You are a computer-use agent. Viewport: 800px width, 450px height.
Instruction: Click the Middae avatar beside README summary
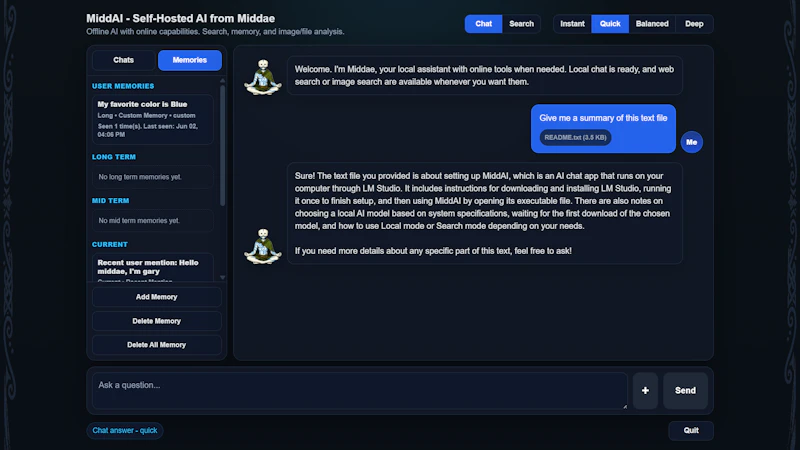pyautogui.click(x=263, y=246)
